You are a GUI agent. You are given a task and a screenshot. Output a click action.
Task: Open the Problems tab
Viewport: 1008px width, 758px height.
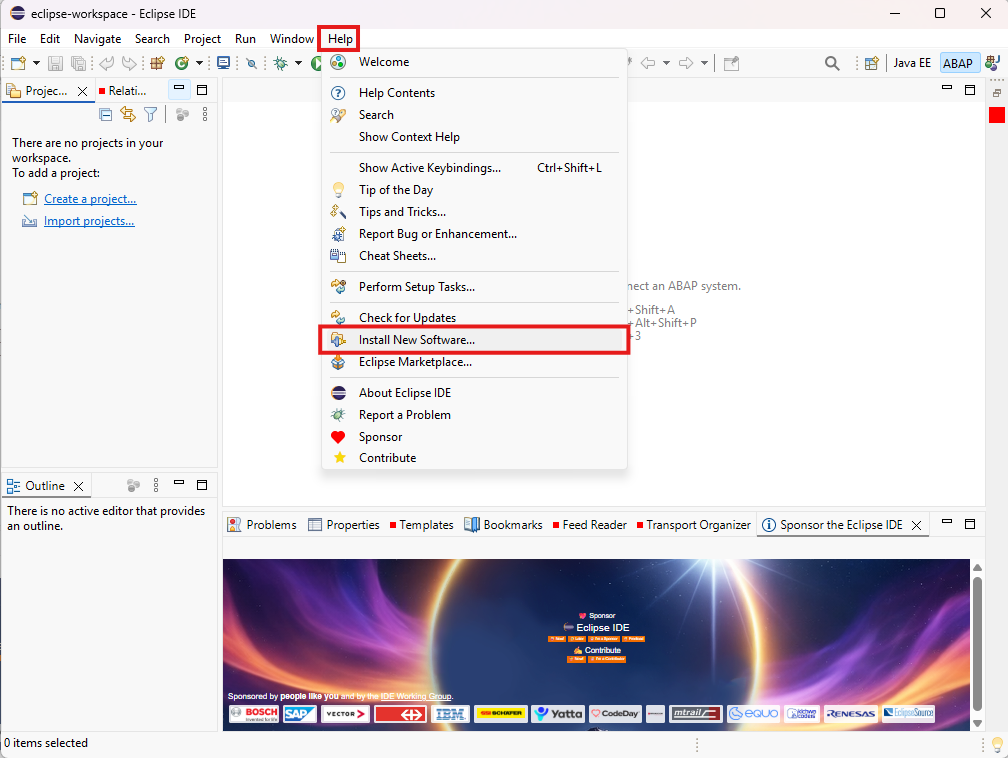point(262,525)
